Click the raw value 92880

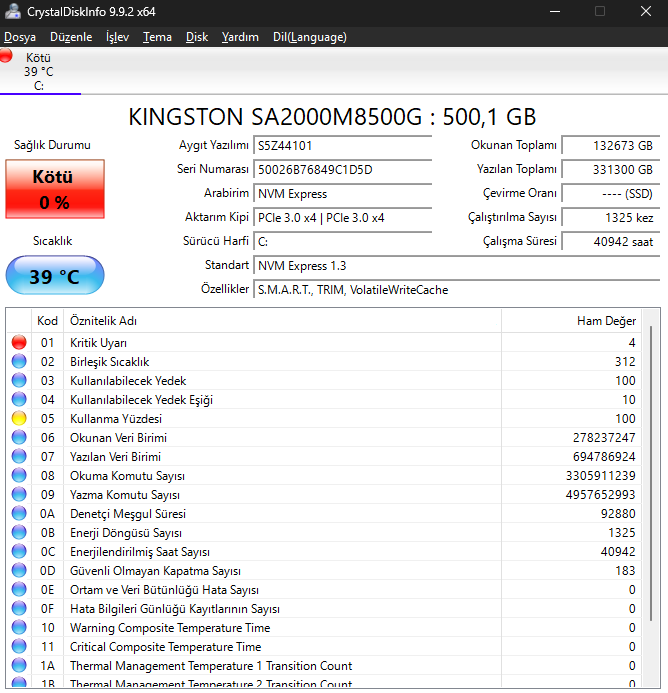[x=618, y=514]
